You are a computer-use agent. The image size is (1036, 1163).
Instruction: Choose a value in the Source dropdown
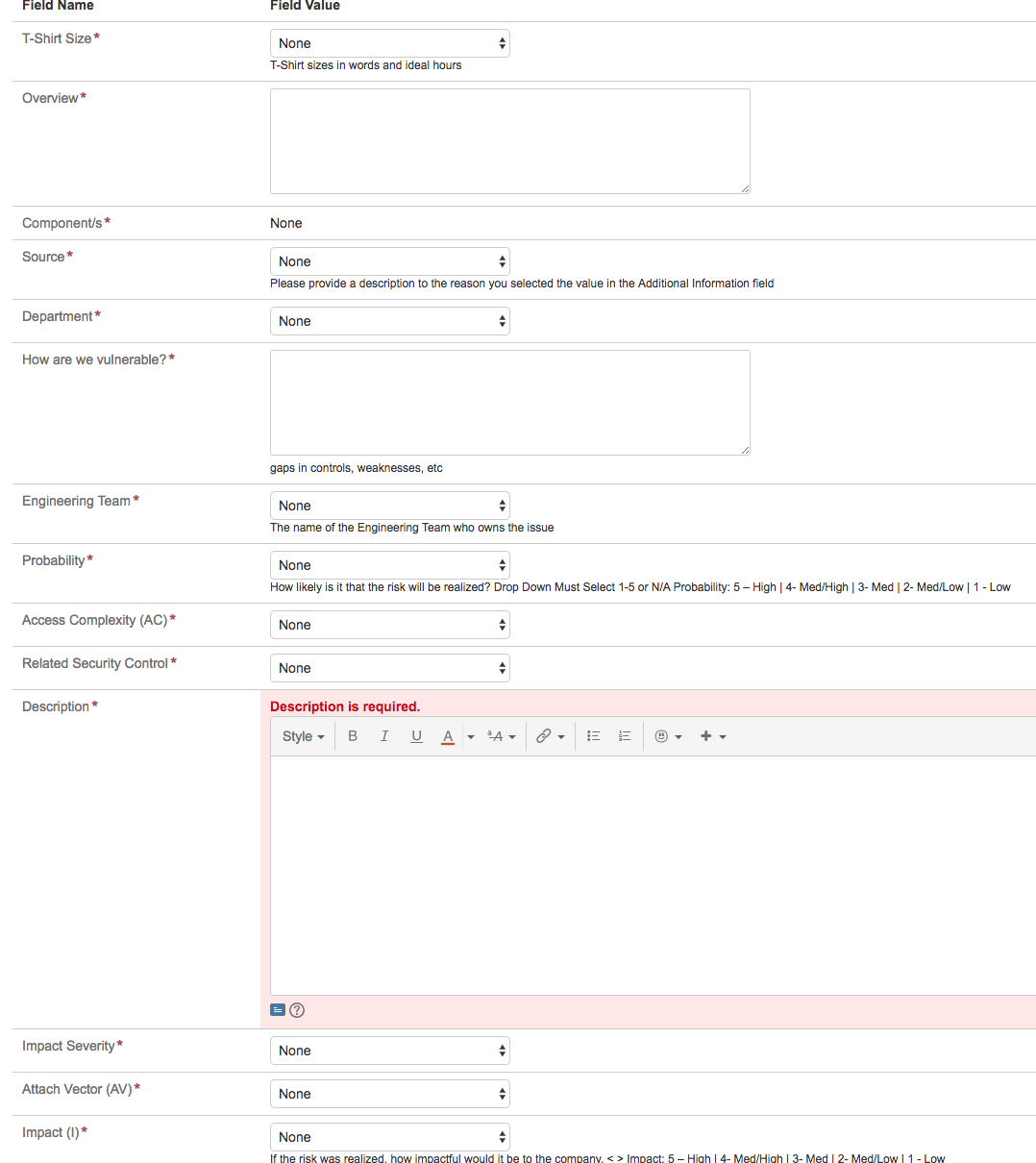pos(390,261)
